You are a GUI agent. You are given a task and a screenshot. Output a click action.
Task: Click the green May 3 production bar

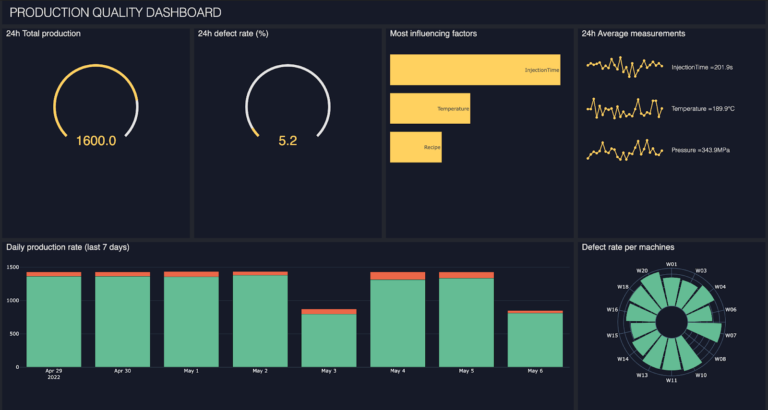coord(329,340)
